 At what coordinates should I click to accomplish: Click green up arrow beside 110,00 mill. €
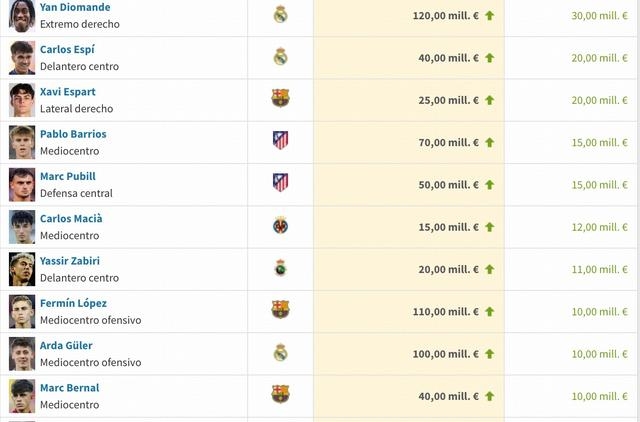(x=489, y=312)
